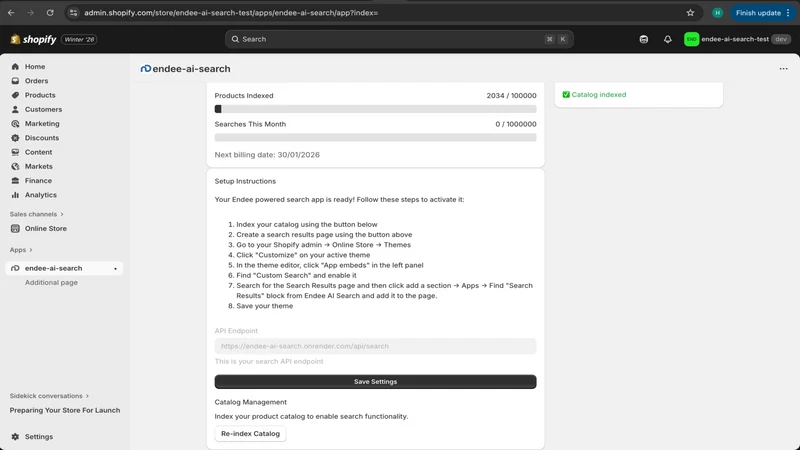
Task: Click 'Setup Instructions' heading
Action: 245,181
